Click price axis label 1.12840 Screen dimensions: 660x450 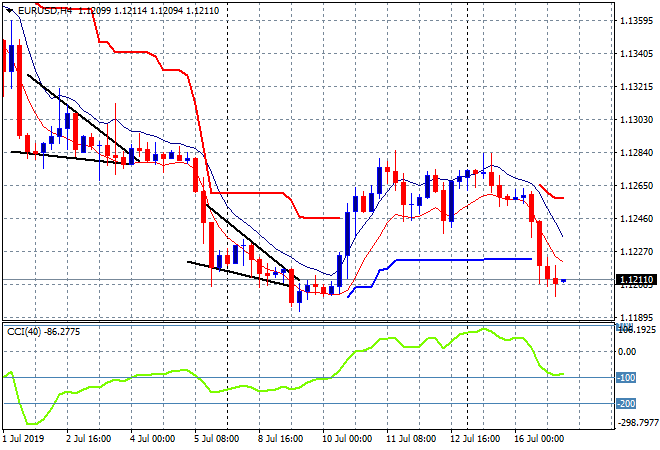637,152
